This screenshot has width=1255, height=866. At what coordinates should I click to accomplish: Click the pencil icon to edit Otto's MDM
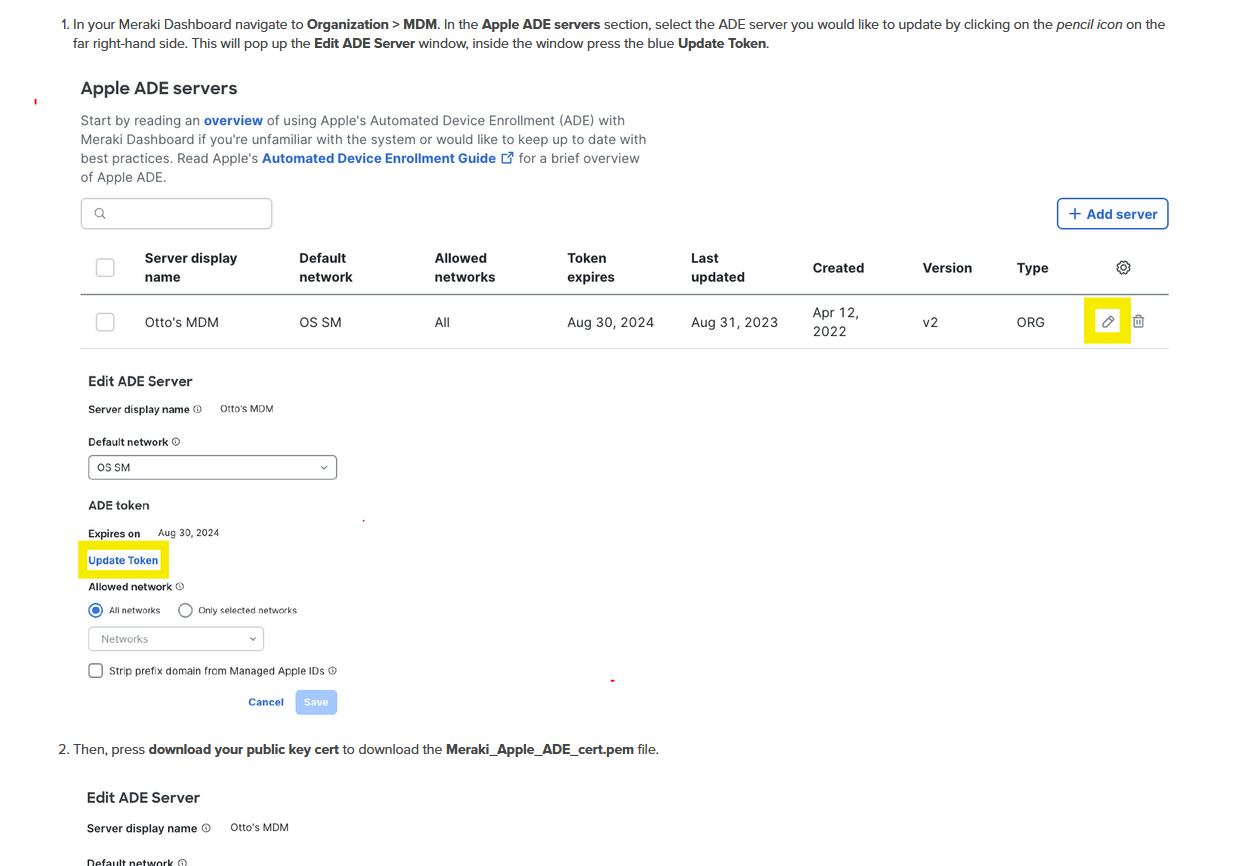tap(1107, 322)
